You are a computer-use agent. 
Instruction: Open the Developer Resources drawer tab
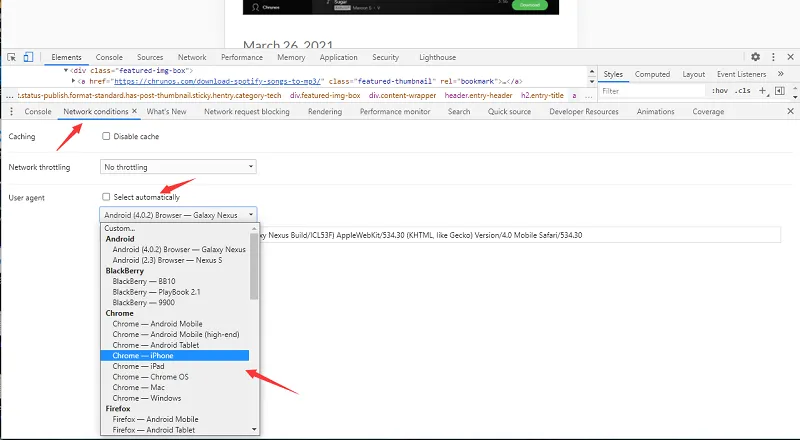point(584,111)
